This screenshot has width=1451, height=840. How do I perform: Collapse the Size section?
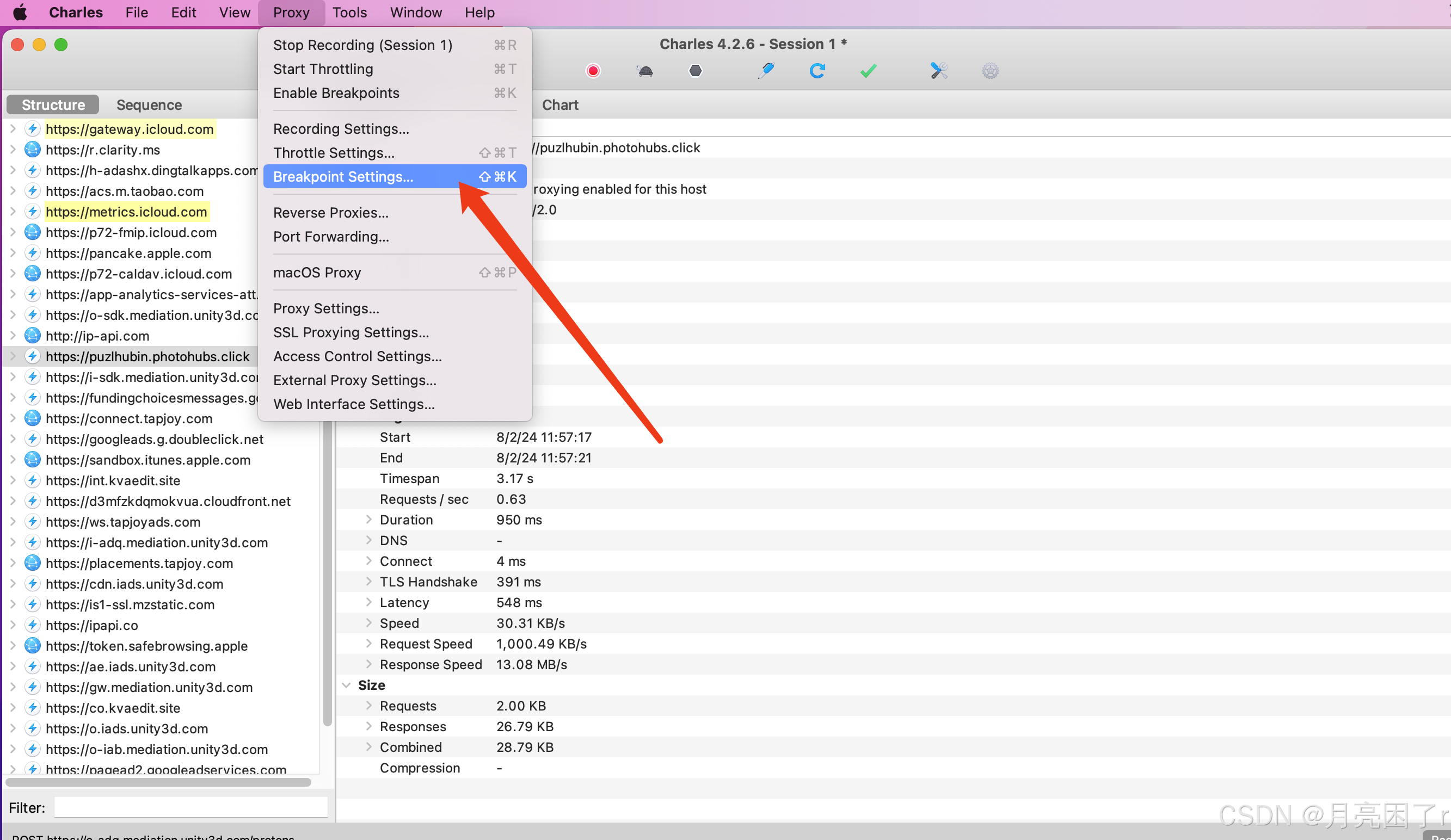(x=346, y=685)
